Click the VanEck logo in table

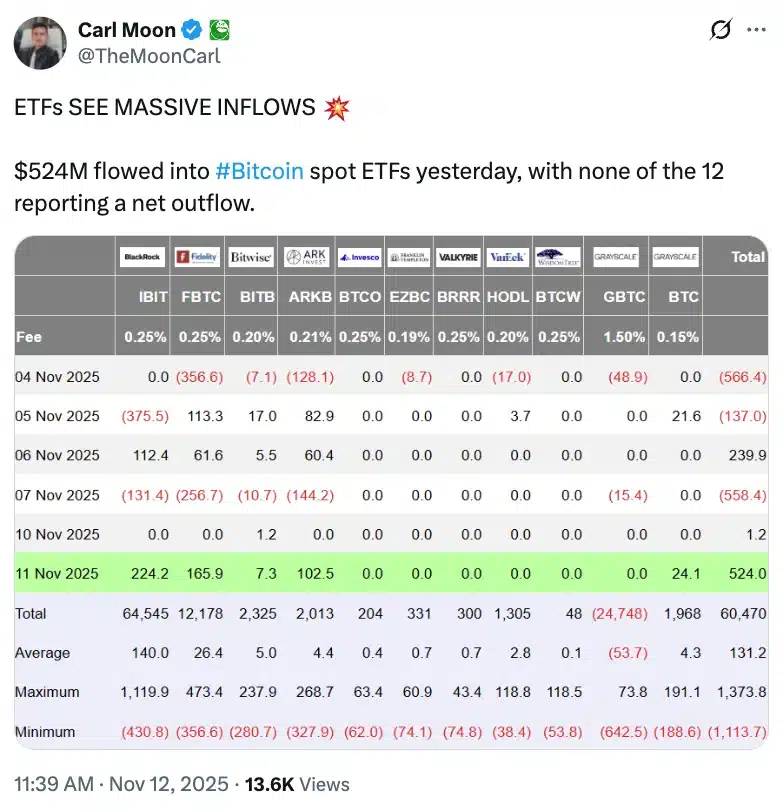(507, 257)
